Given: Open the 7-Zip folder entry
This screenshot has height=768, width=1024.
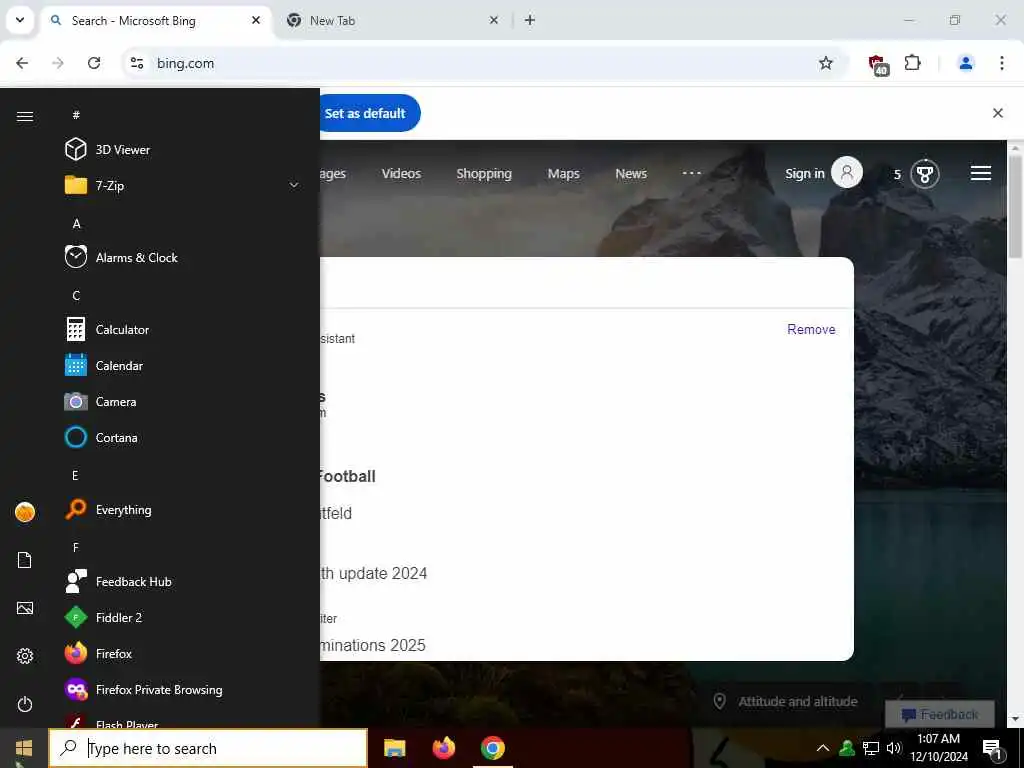Looking at the screenshot, I should [180, 185].
